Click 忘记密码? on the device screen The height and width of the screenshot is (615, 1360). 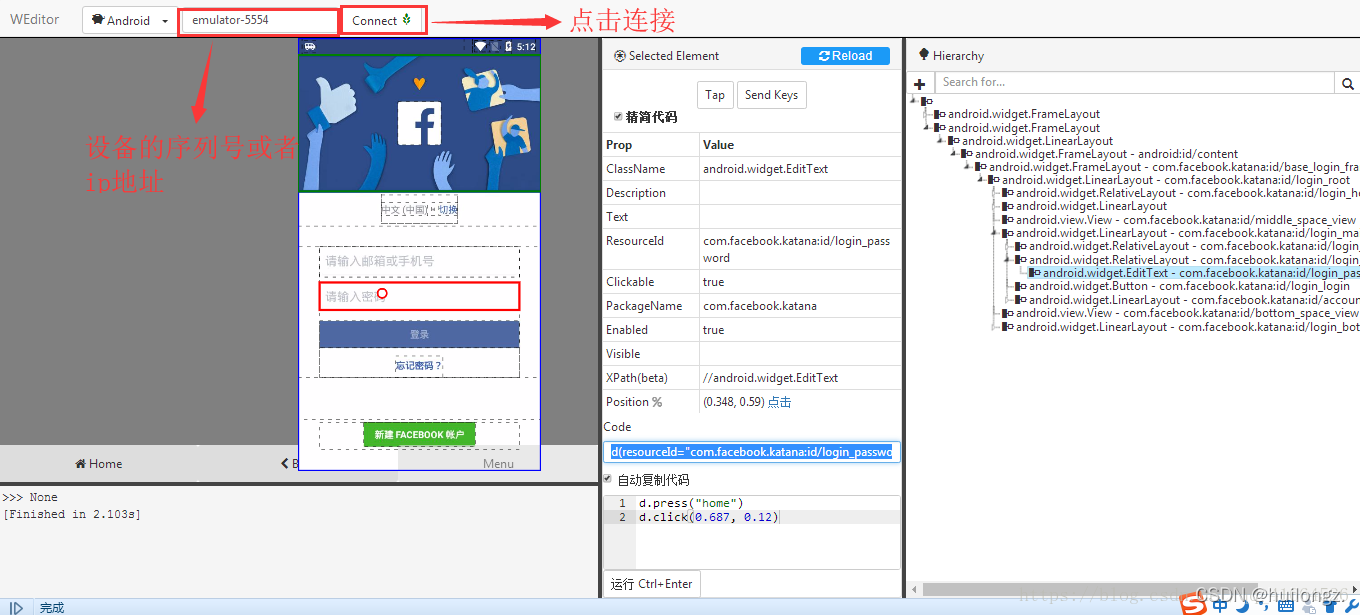point(418,365)
